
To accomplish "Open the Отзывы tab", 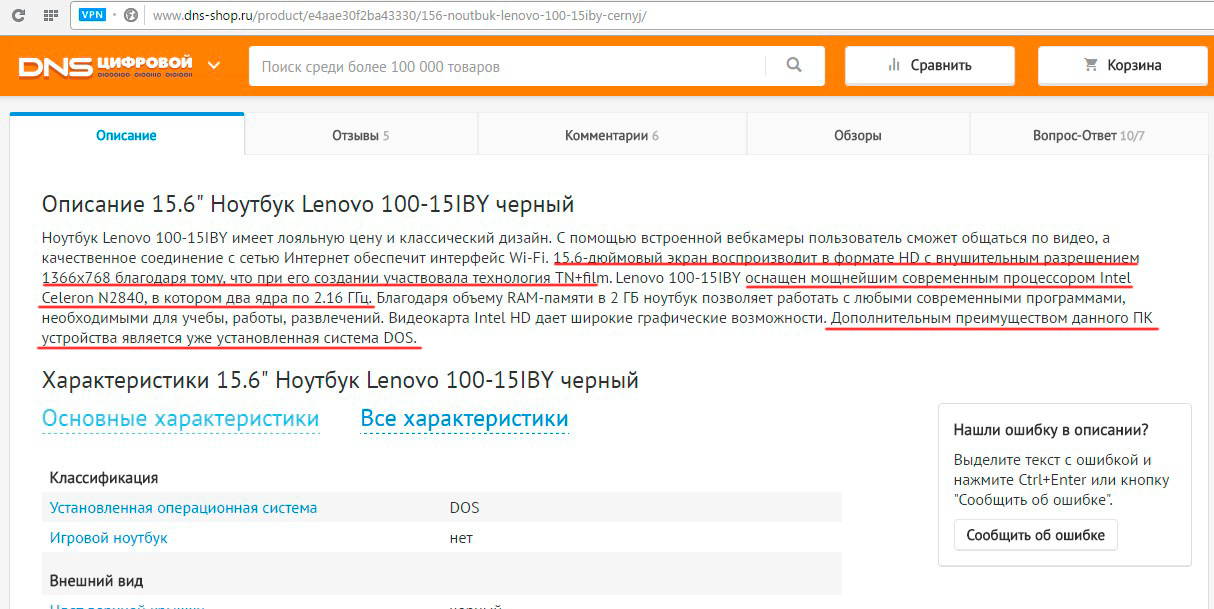I will tap(360, 136).
